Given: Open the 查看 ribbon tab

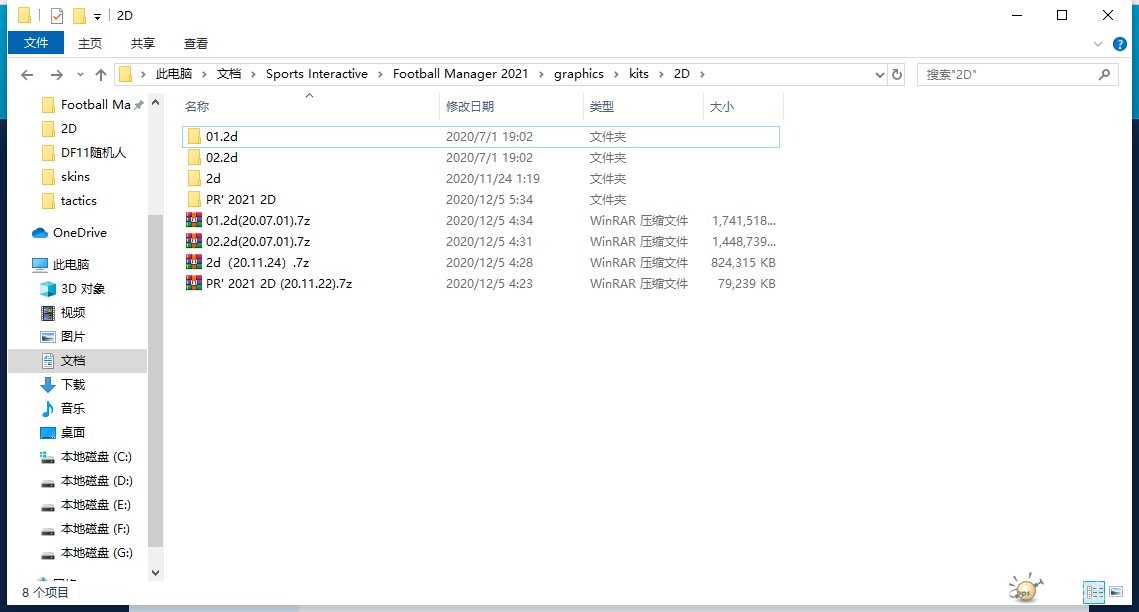Looking at the screenshot, I should click(x=196, y=43).
